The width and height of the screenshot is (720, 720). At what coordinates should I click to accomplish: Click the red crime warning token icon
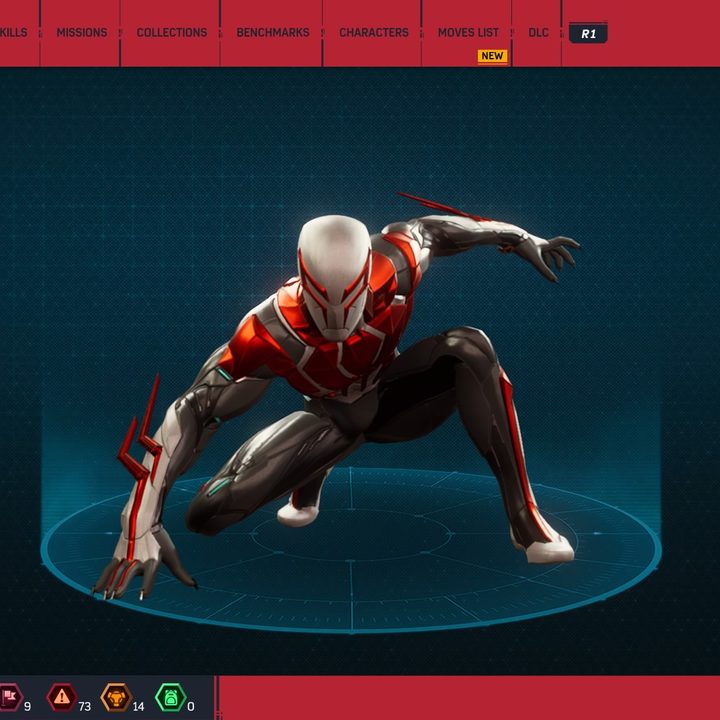coord(62,697)
